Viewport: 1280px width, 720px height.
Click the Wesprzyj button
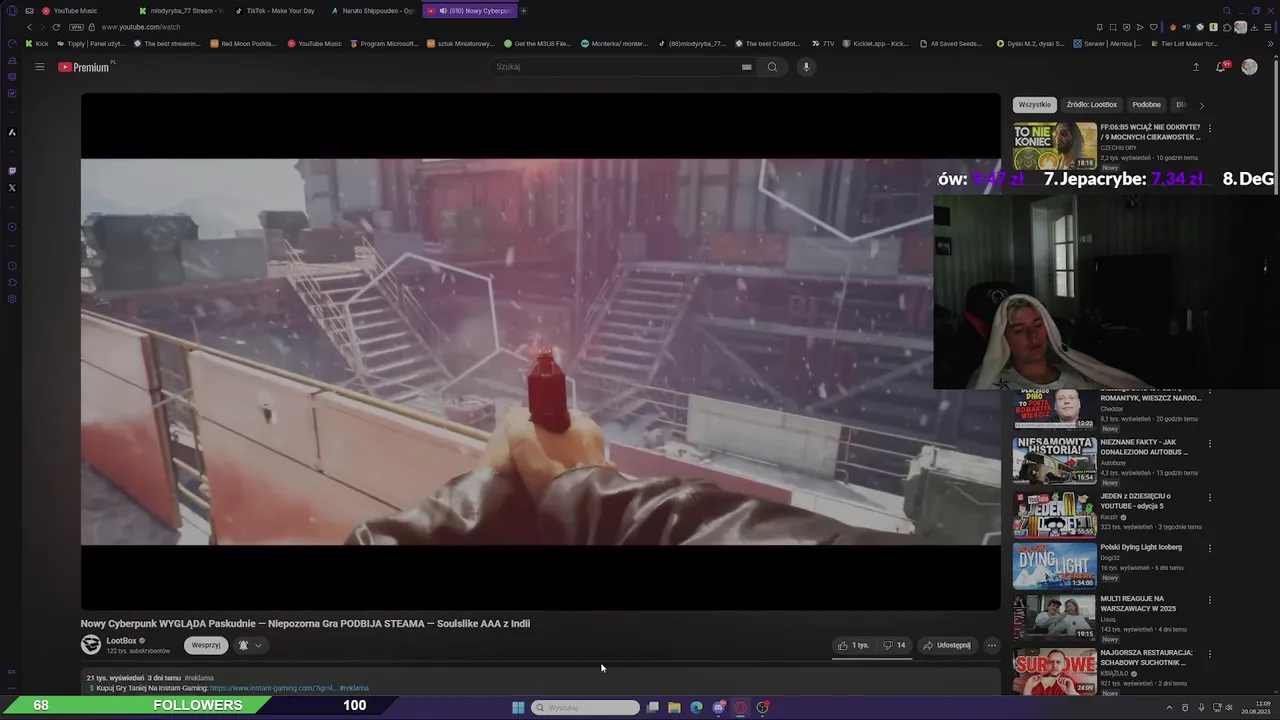coord(206,645)
